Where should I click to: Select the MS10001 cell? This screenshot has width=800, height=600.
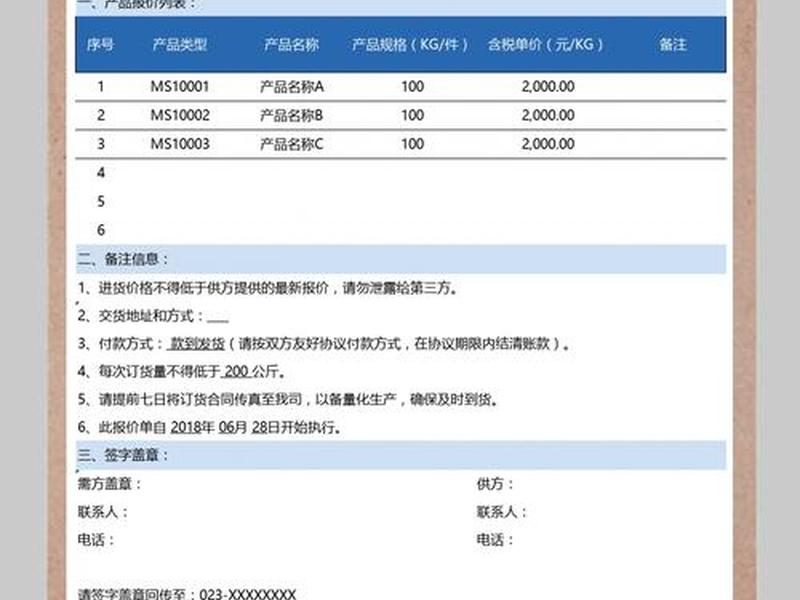180,86
